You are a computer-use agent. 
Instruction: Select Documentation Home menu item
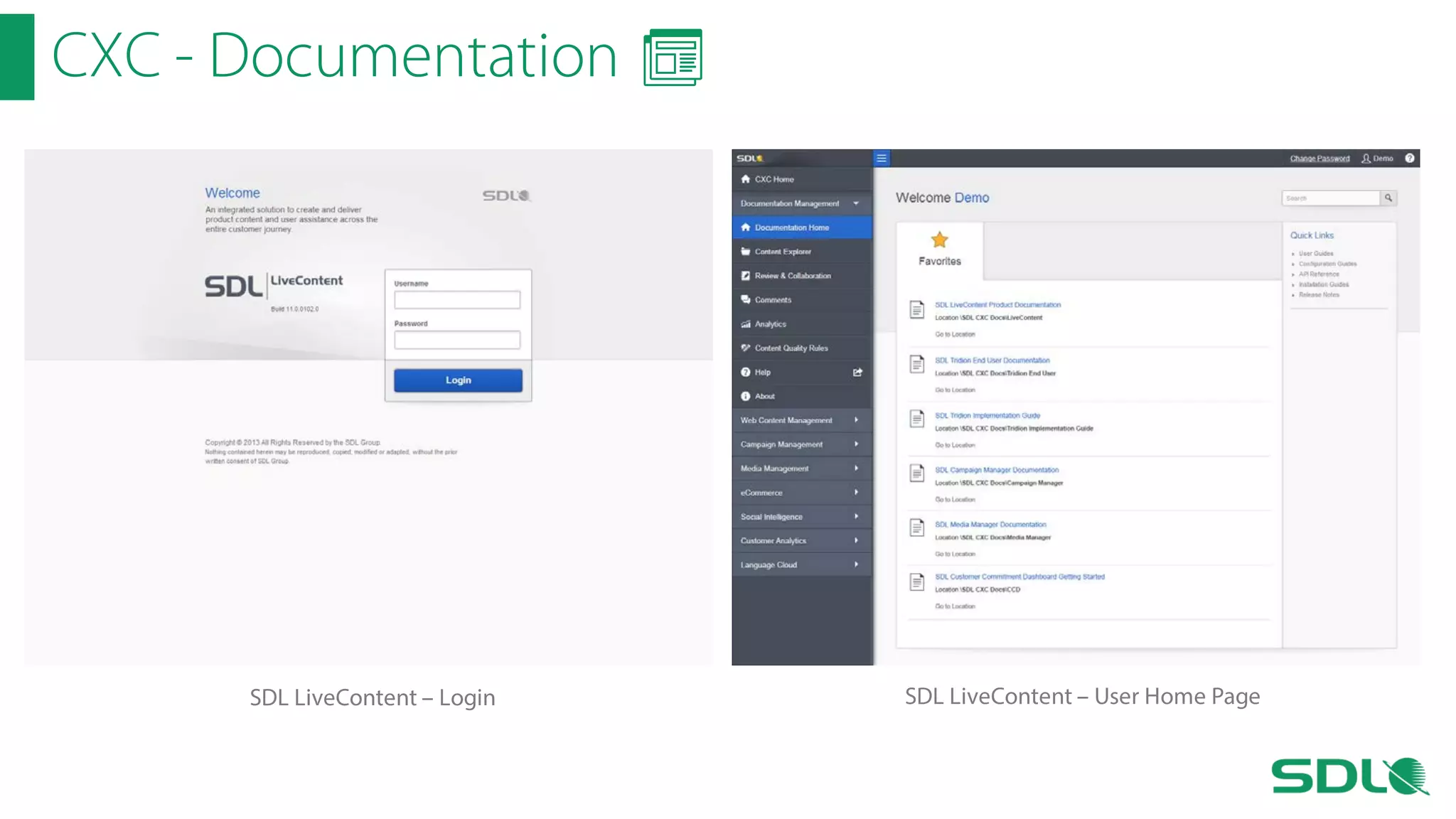(802, 227)
